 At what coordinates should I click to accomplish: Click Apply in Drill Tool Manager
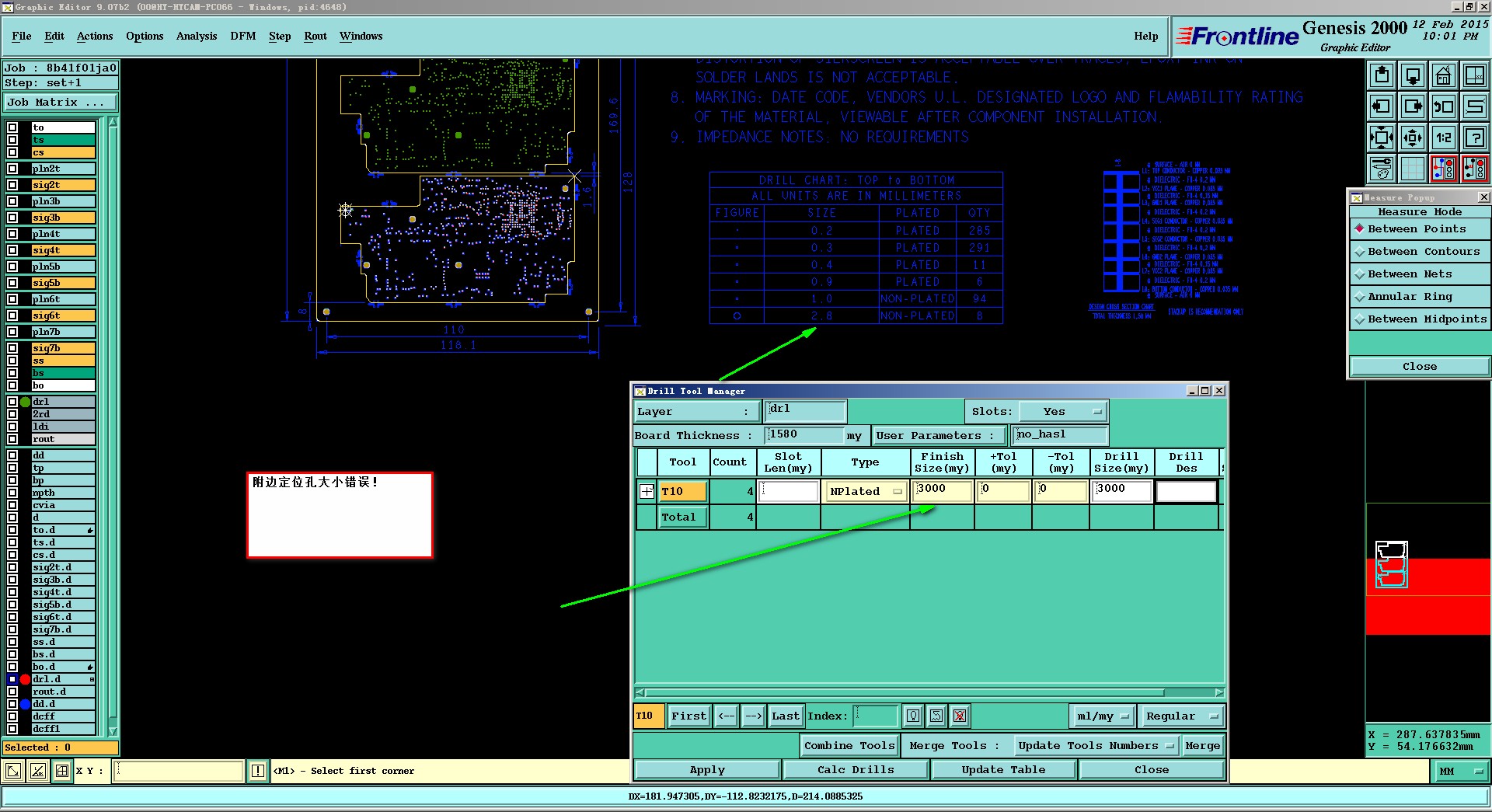pos(707,770)
